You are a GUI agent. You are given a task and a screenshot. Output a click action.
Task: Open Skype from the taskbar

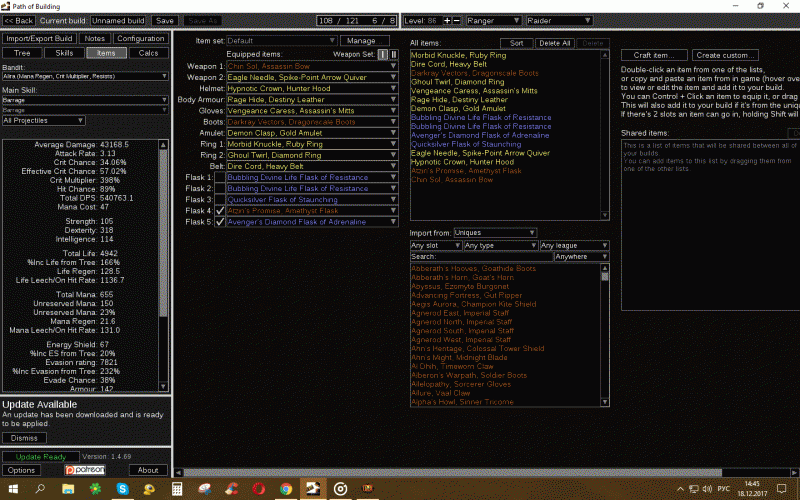[122, 489]
